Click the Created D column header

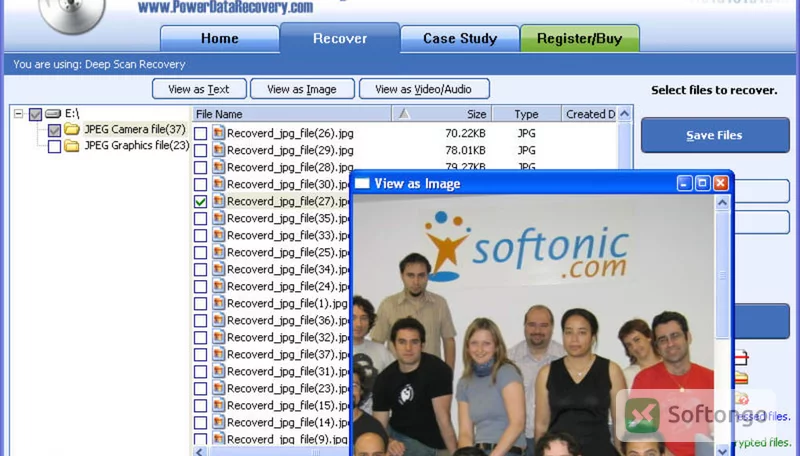(x=589, y=114)
